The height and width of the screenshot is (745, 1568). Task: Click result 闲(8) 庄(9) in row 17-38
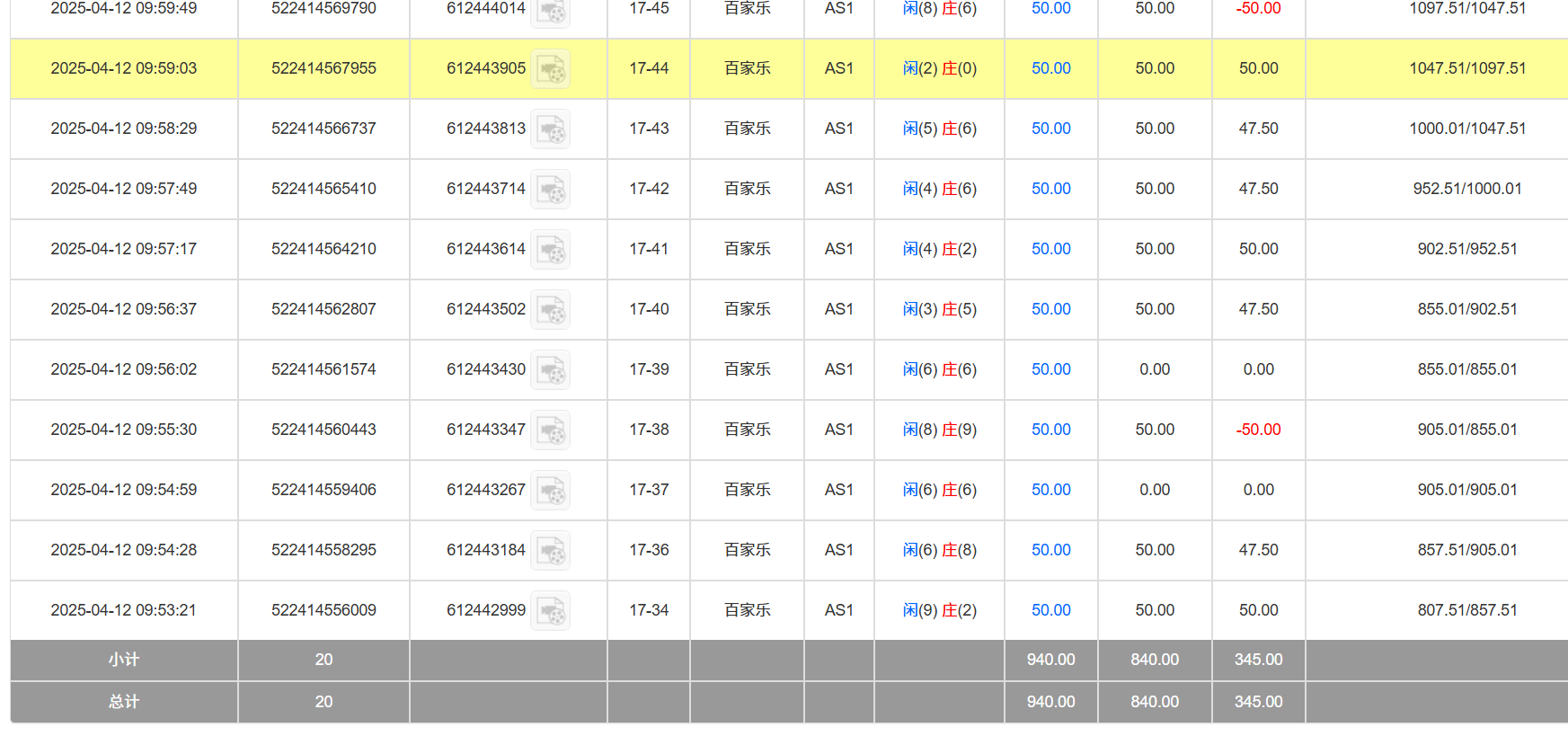pyautogui.click(x=939, y=430)
